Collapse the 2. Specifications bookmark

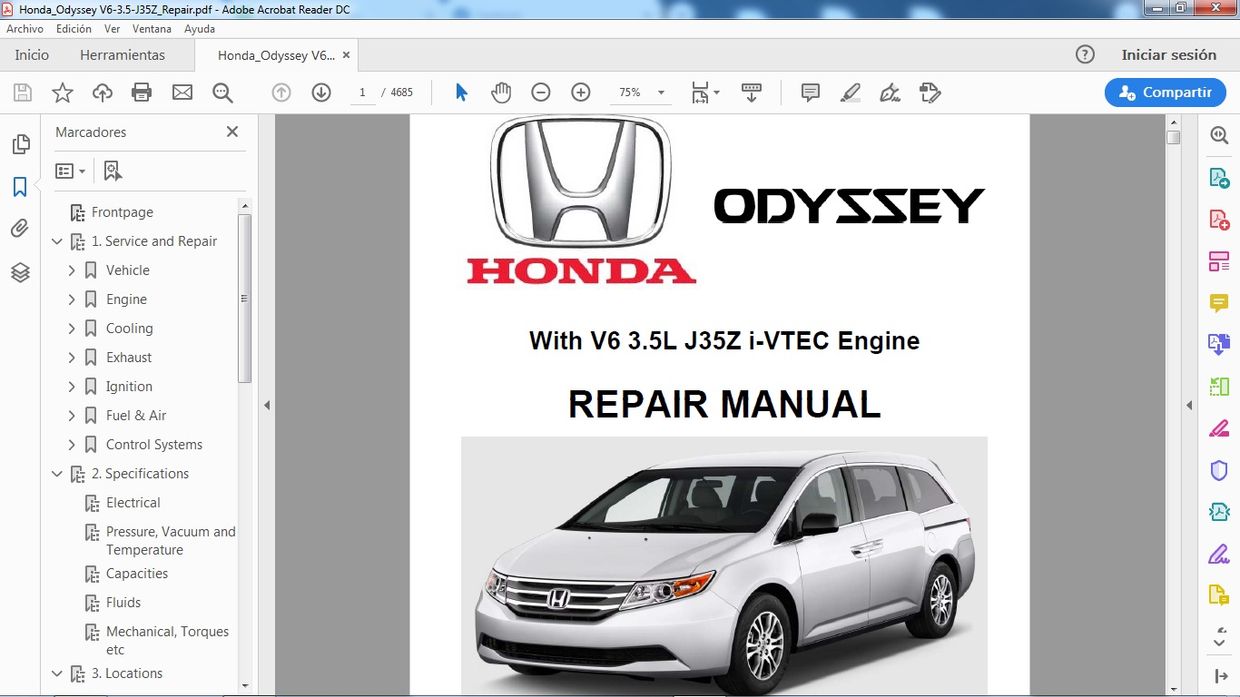point(57,473)
